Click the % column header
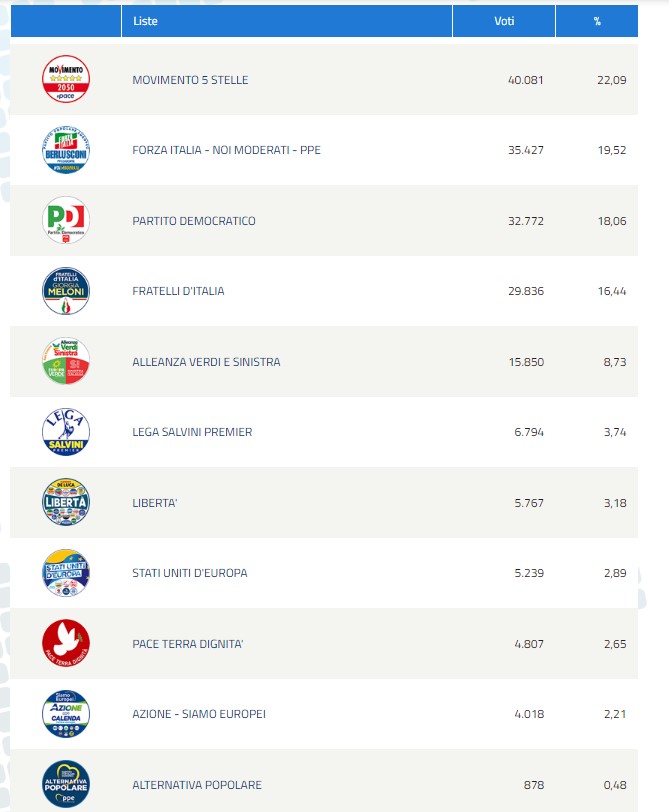This screenshot has width=669, height=812. click(x=597, y=21)
